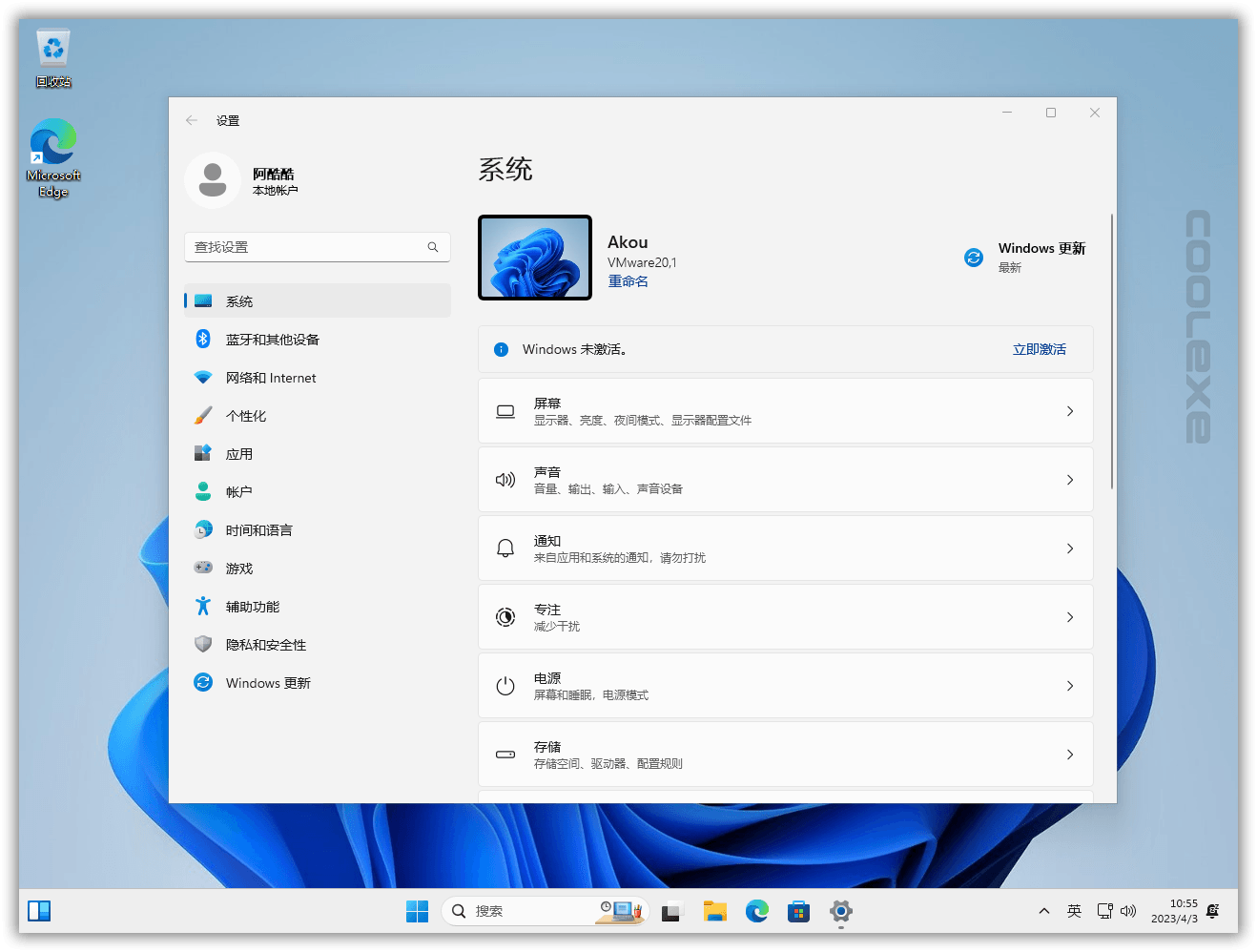Expand the 专注 settings chevron
This screenshot has width=1257, height=952.
(1070, 617)
